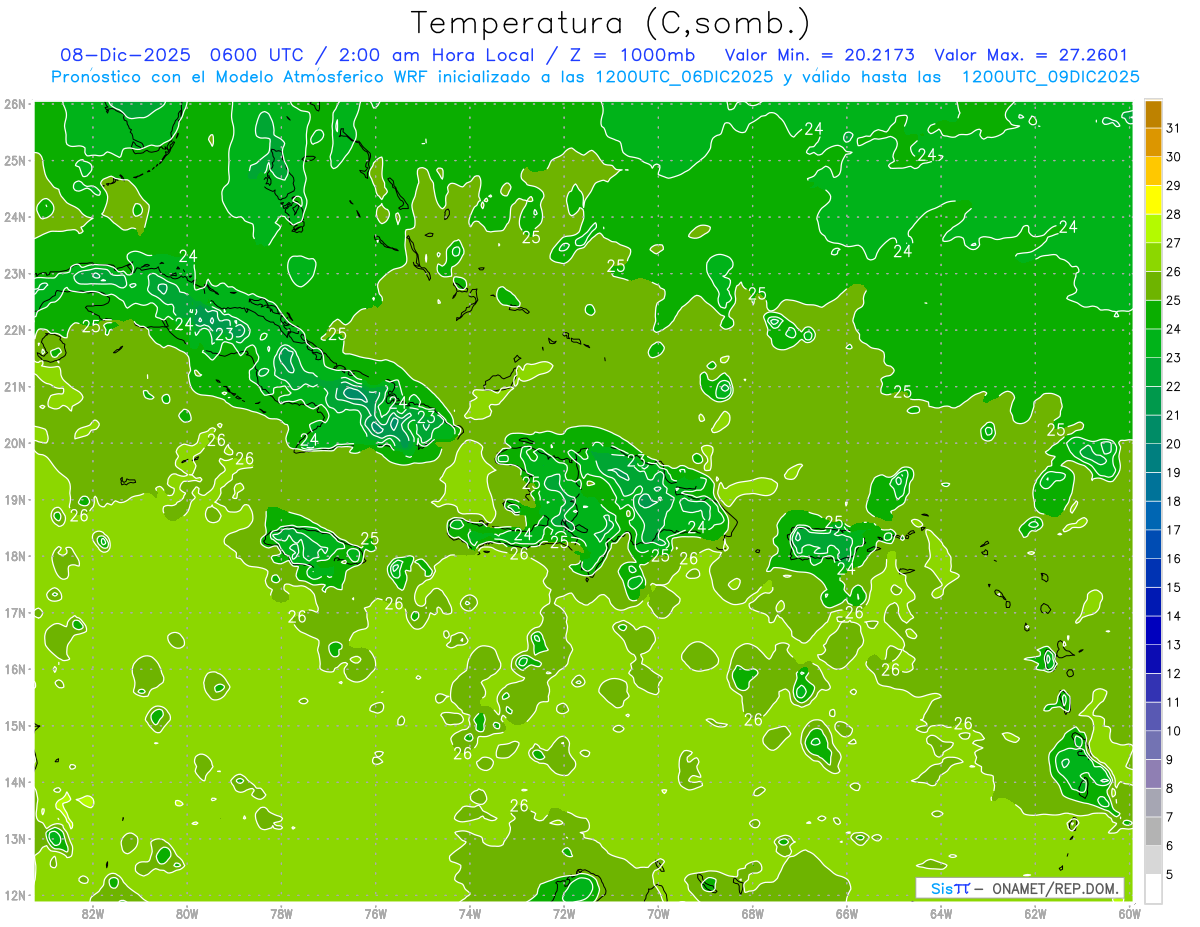
Task: Click the longitude axis label "62W"
Action: pyautogui.click(x=1035, y=913)
